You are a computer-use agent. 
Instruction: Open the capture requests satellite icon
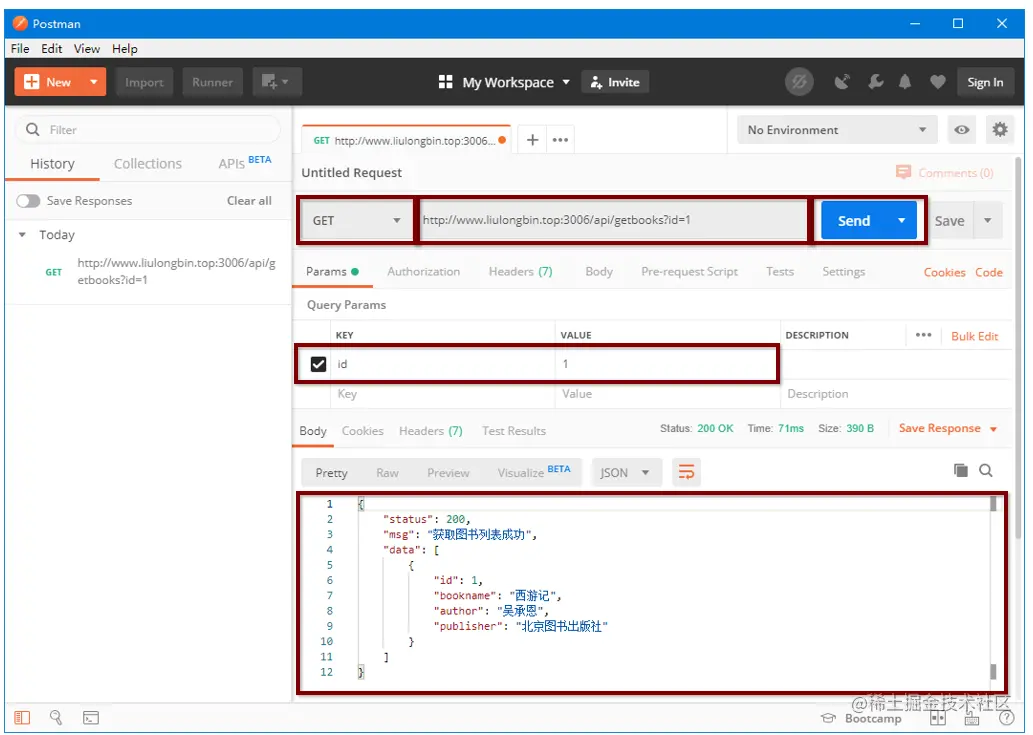pos(841,82)
